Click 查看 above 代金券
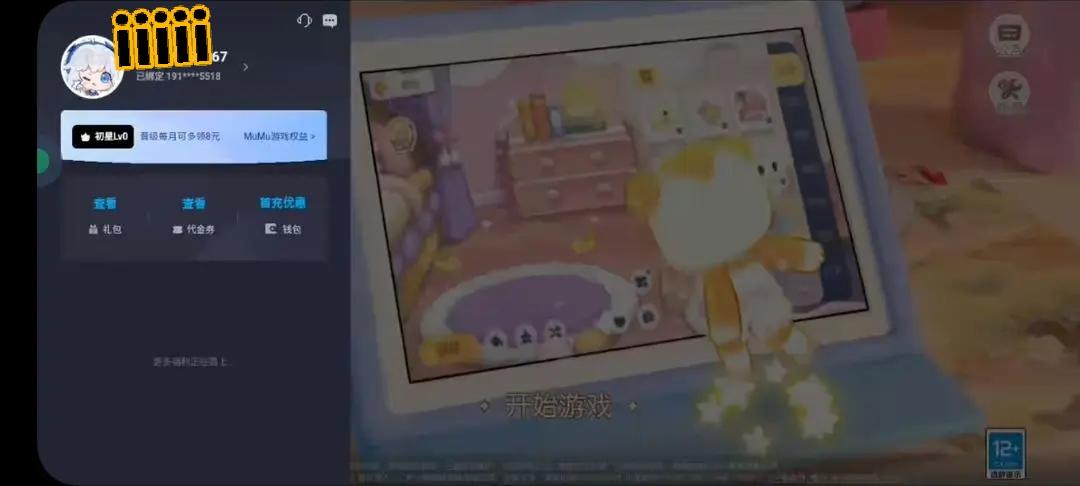Screen dimensions: 1080x486 194,204
